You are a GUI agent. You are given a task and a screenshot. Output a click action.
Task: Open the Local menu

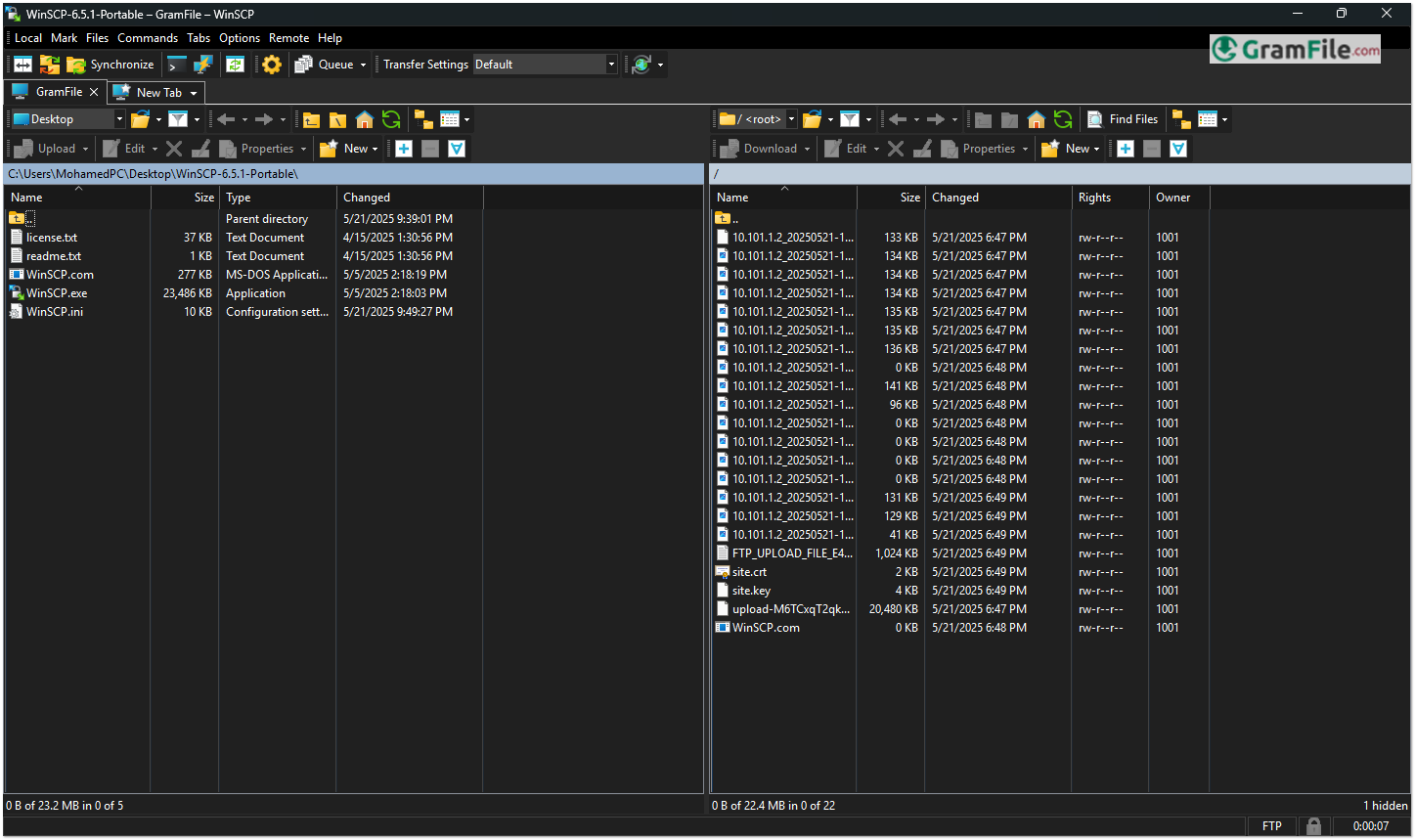(x=28, y=38)
